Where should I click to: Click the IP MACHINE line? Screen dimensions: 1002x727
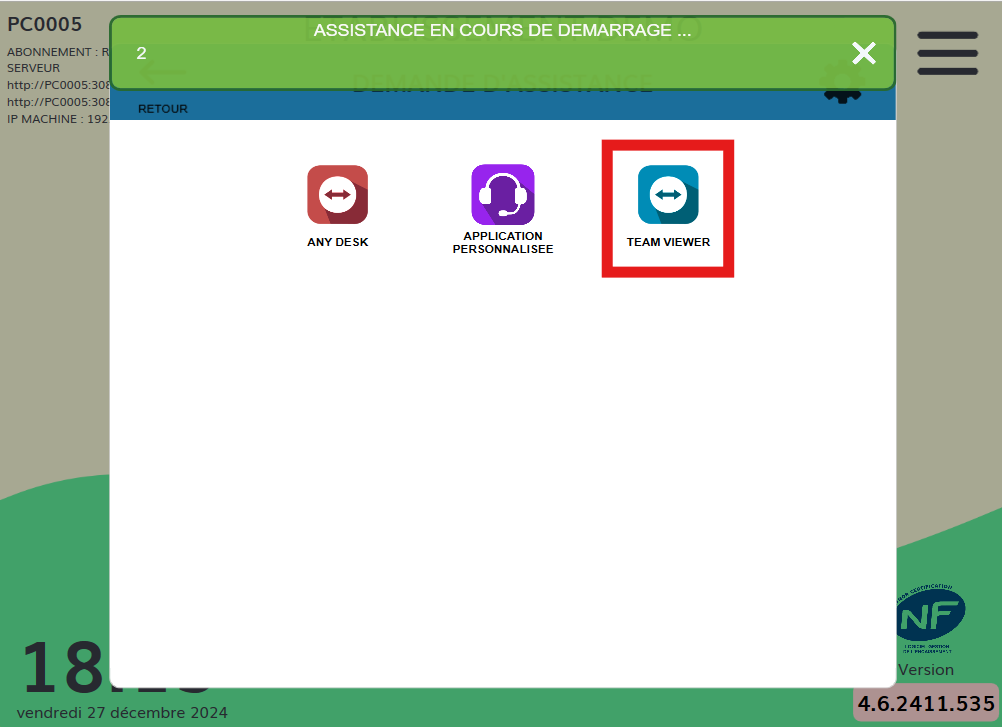coord(58,119)
